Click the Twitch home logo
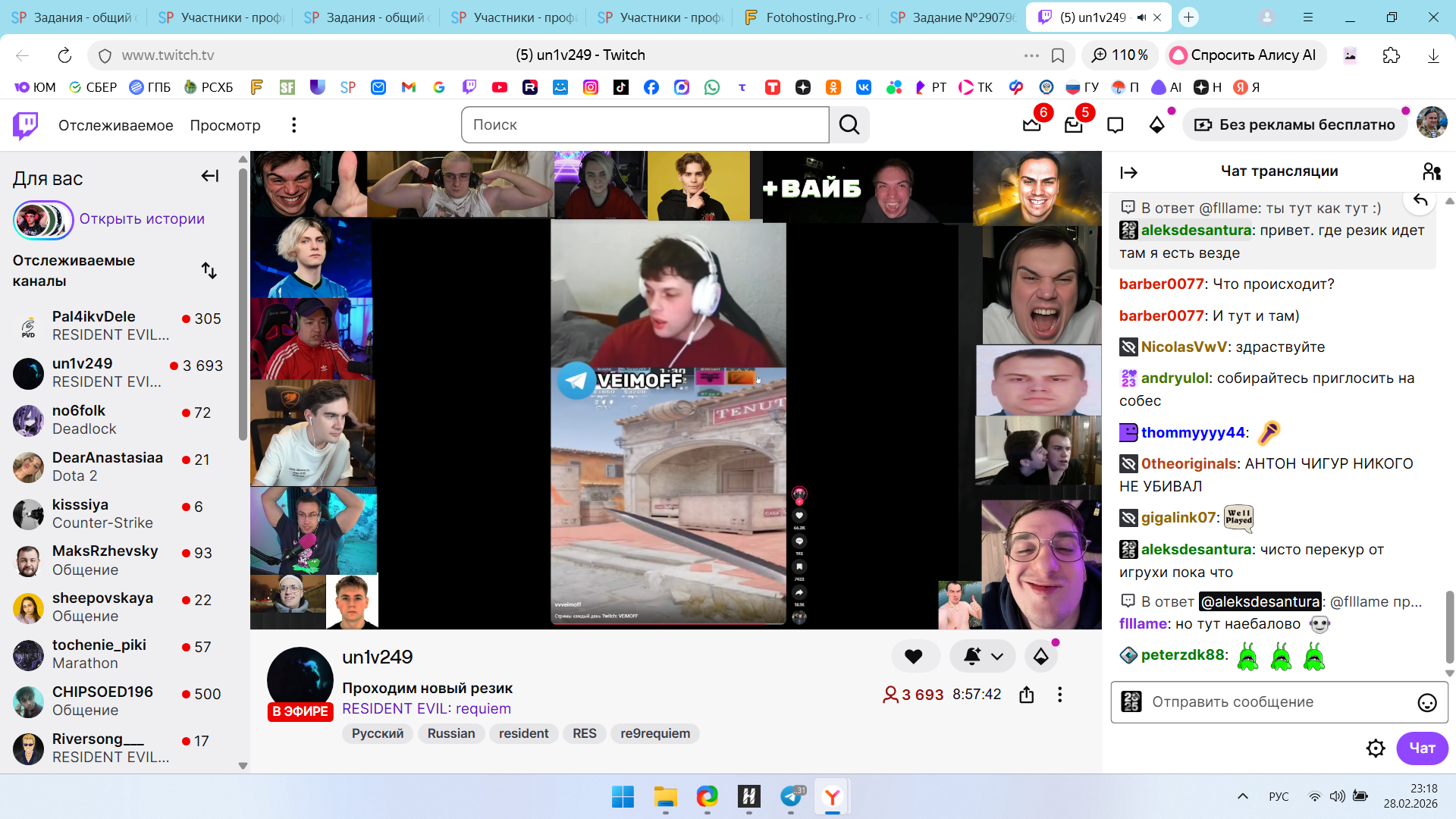 tap(26, 125)
